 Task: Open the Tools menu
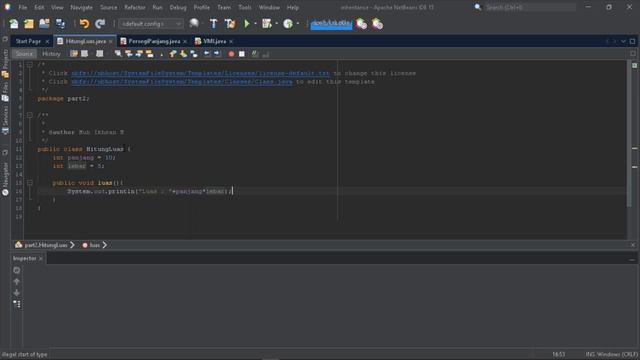[244, 7]
